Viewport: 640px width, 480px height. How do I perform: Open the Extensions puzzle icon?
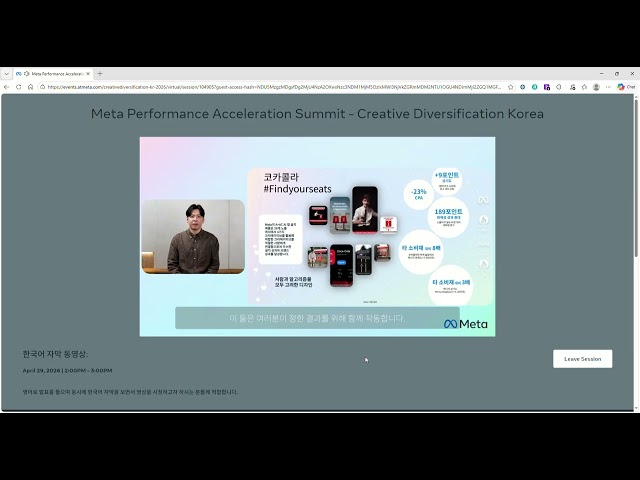coord(559,87)
